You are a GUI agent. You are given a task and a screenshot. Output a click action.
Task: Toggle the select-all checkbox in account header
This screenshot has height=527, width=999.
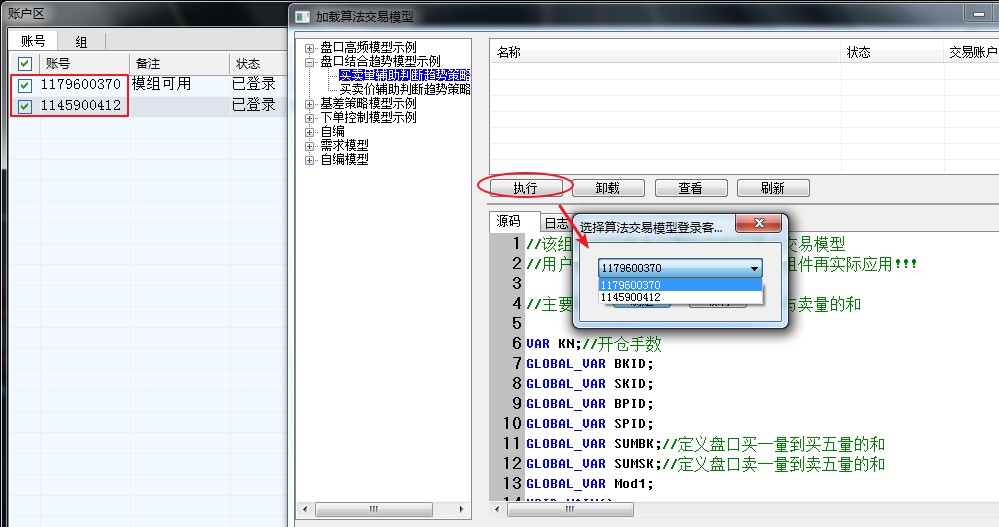pos(25,64)
